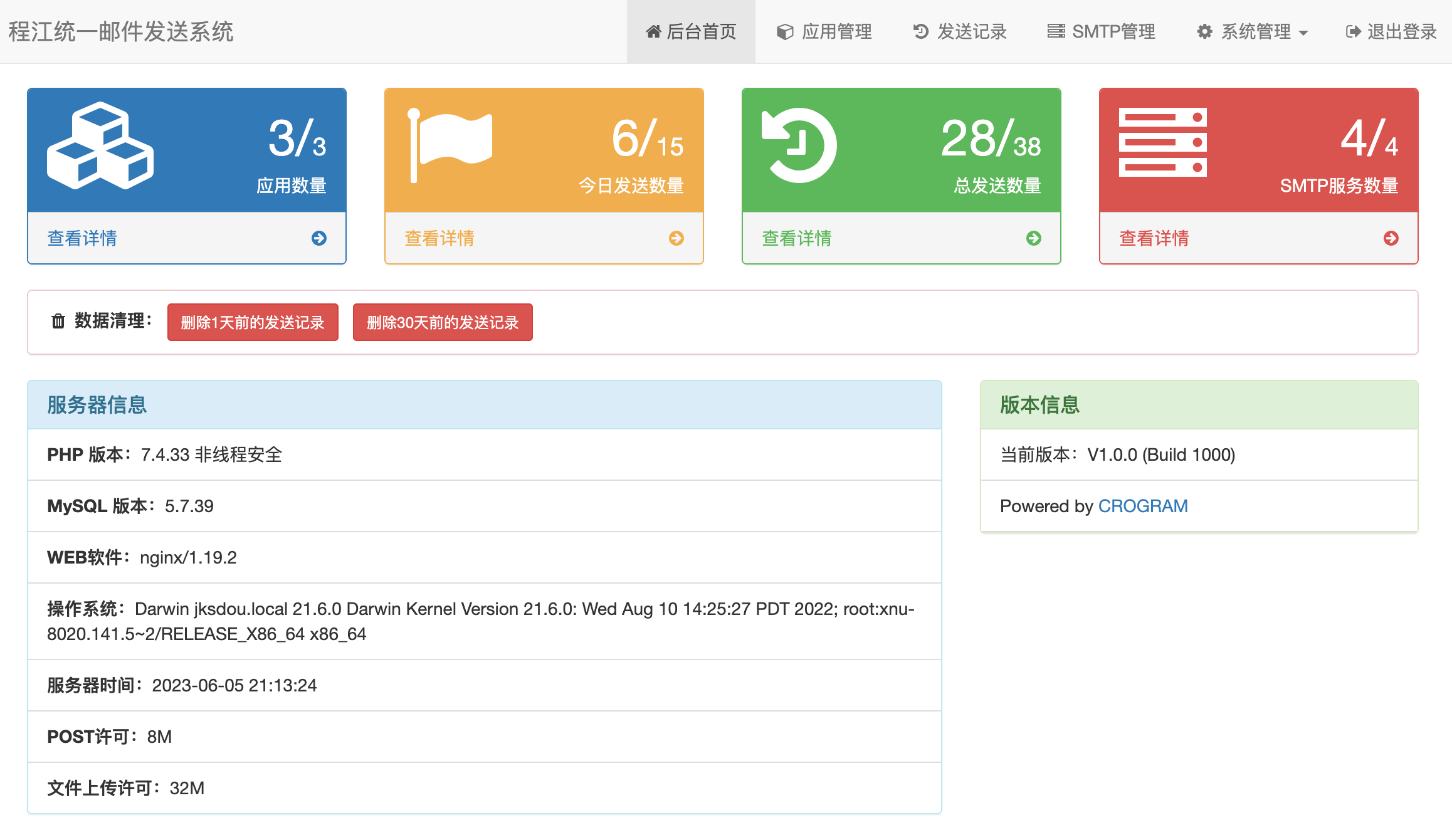This screenshot has height=840, width=1452.
Task: Click the server stack icon in red card
Action: coord(1162,143)
